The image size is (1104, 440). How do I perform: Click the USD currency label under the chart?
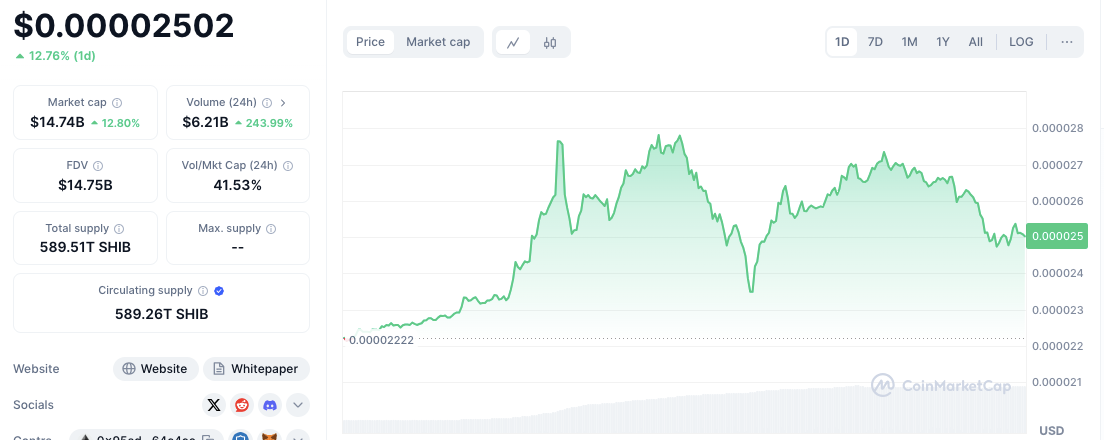[1051, 430]
